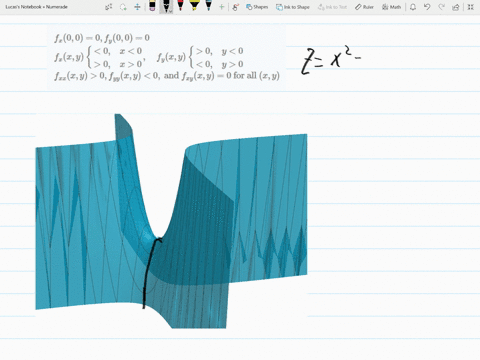Click the handwritten z = x² equation

pos(331,61)
